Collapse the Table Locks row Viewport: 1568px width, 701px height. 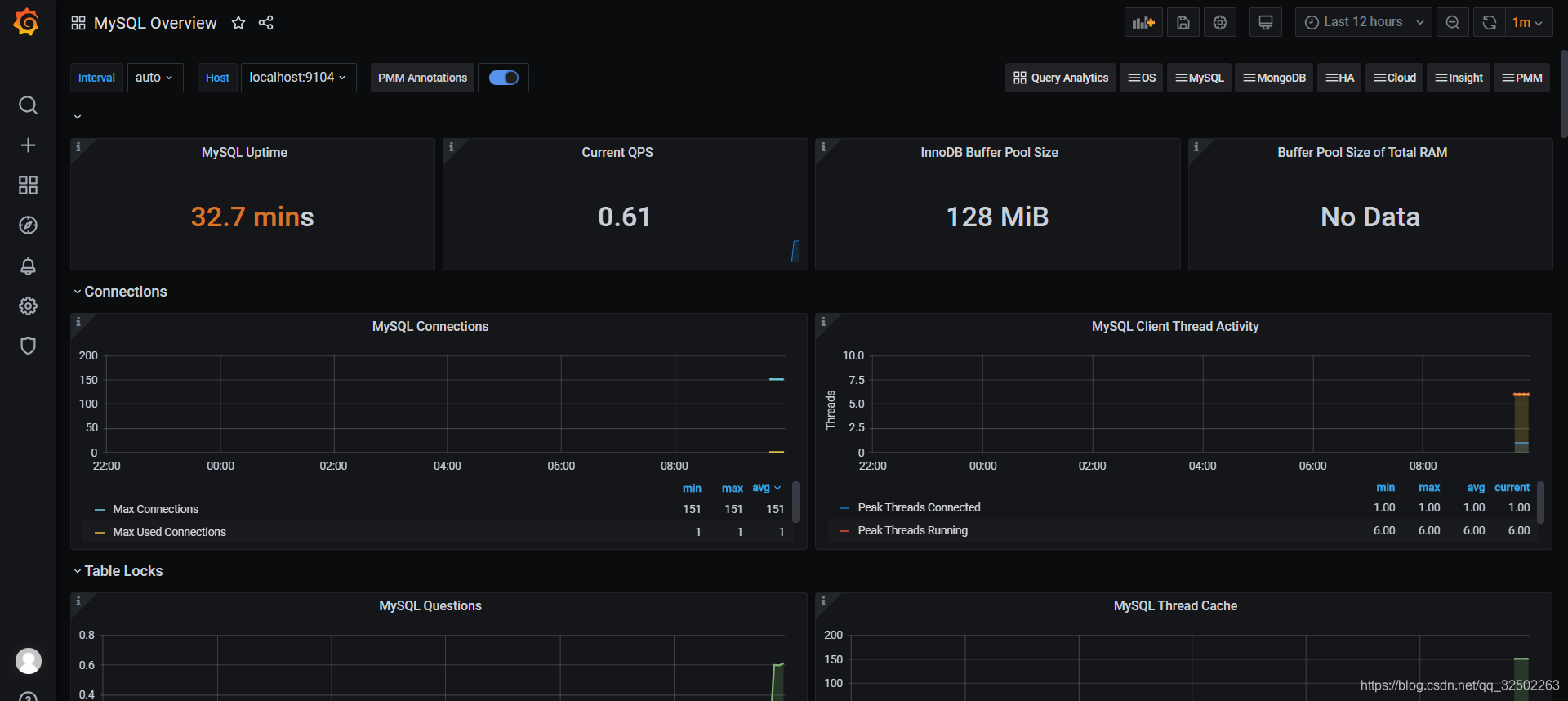coord(118,571)
